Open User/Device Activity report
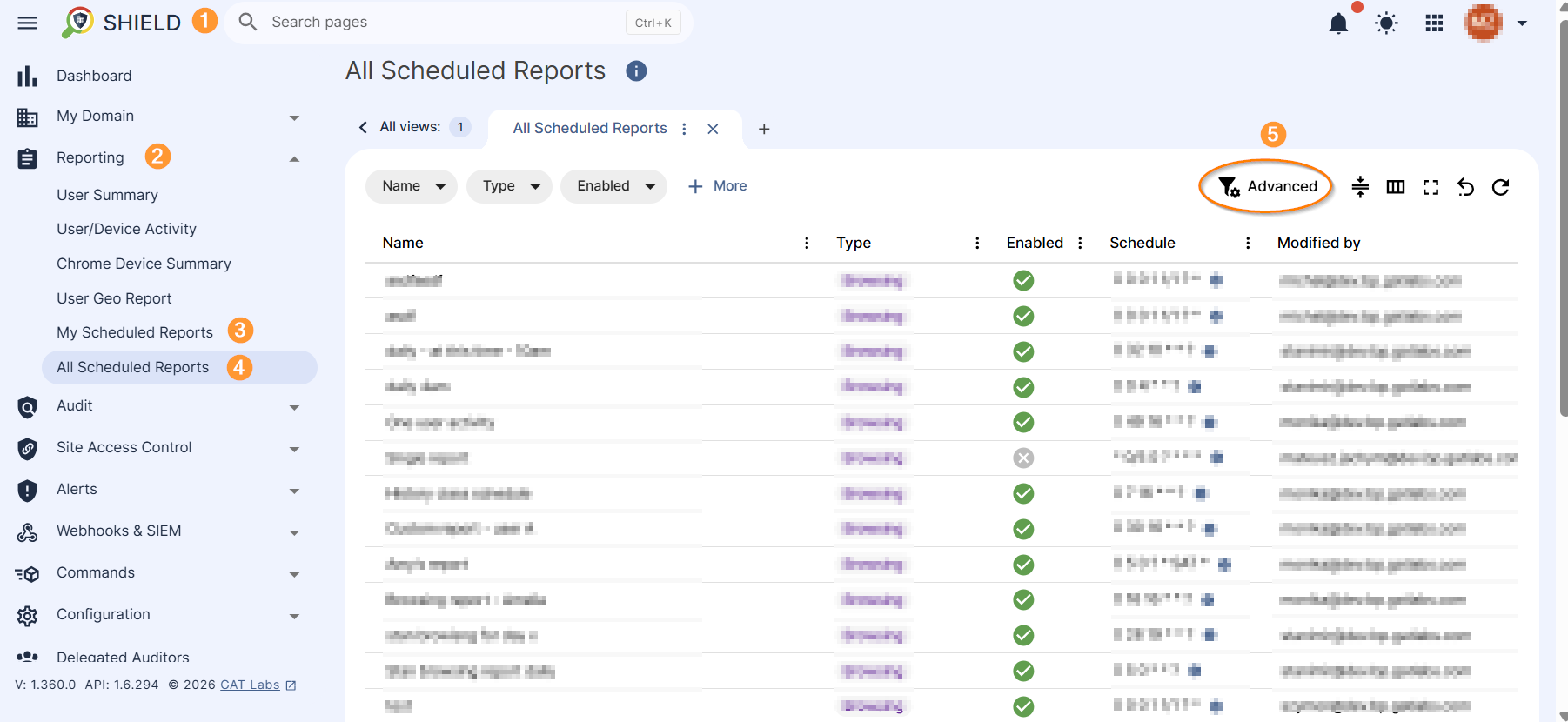The width and height of the screenshot is (1568, 722). [x=126, y=229]
